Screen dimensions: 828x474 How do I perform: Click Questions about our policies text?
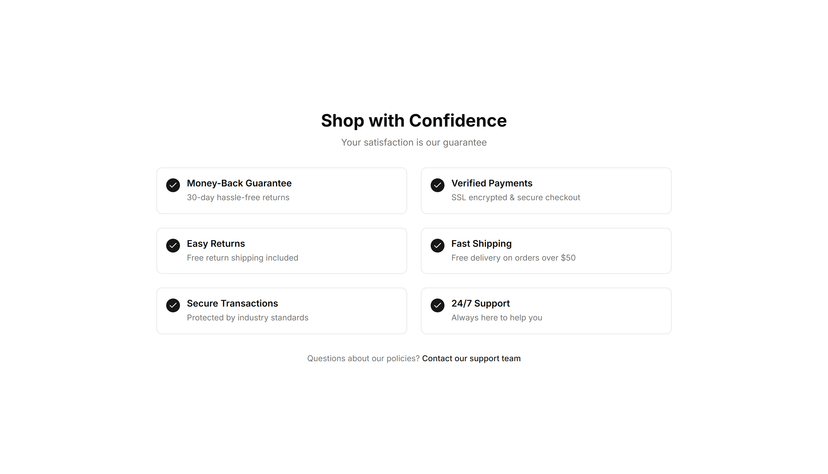point(363,358)
